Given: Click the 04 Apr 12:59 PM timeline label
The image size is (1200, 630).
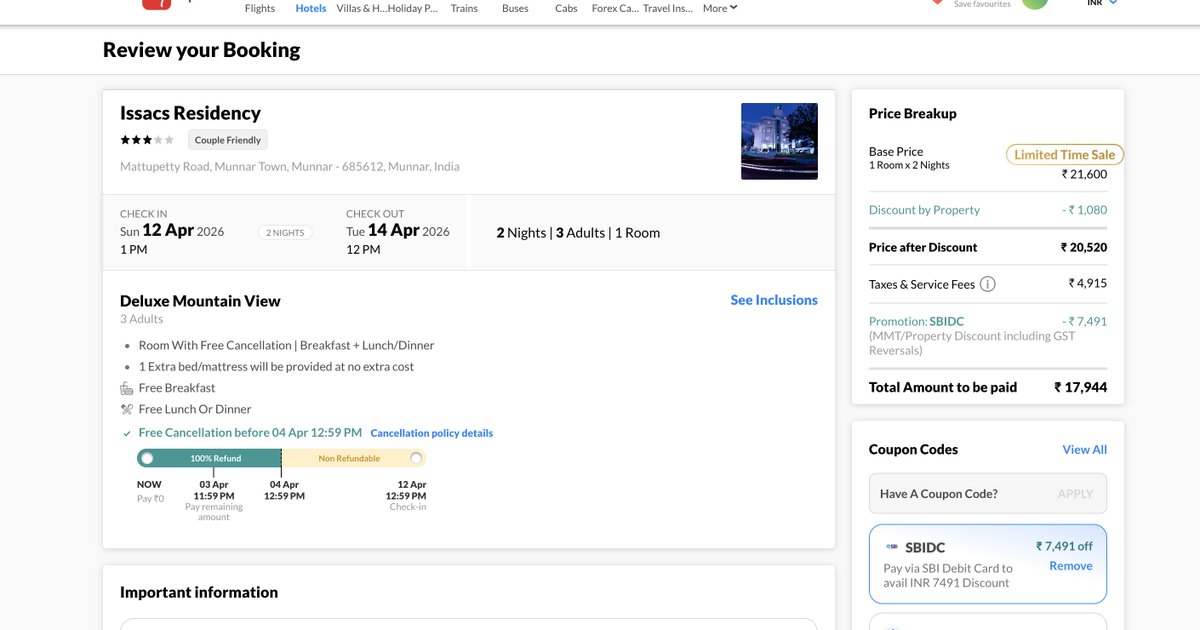Looking at the screenshot, I should (x=284, y=490).
